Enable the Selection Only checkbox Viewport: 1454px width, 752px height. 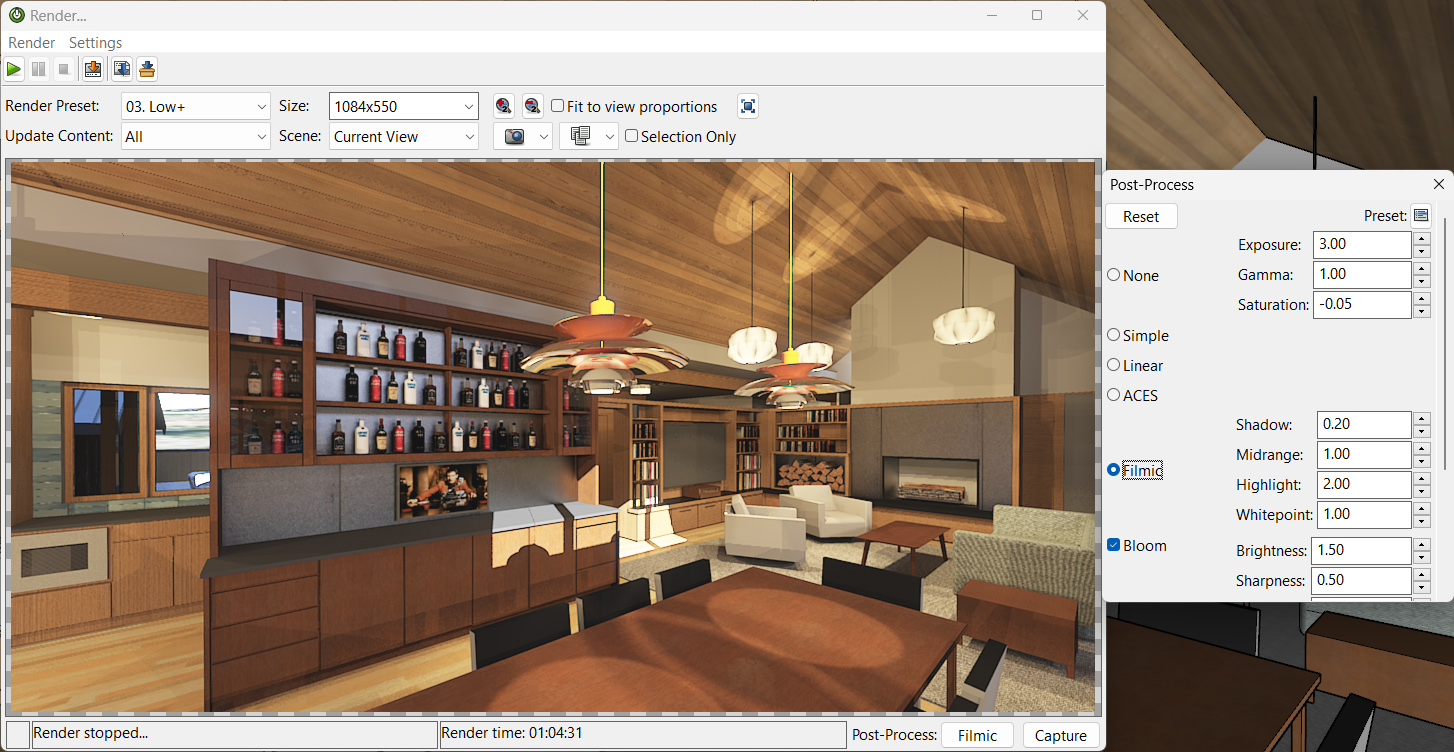click(x=632, y=136)
